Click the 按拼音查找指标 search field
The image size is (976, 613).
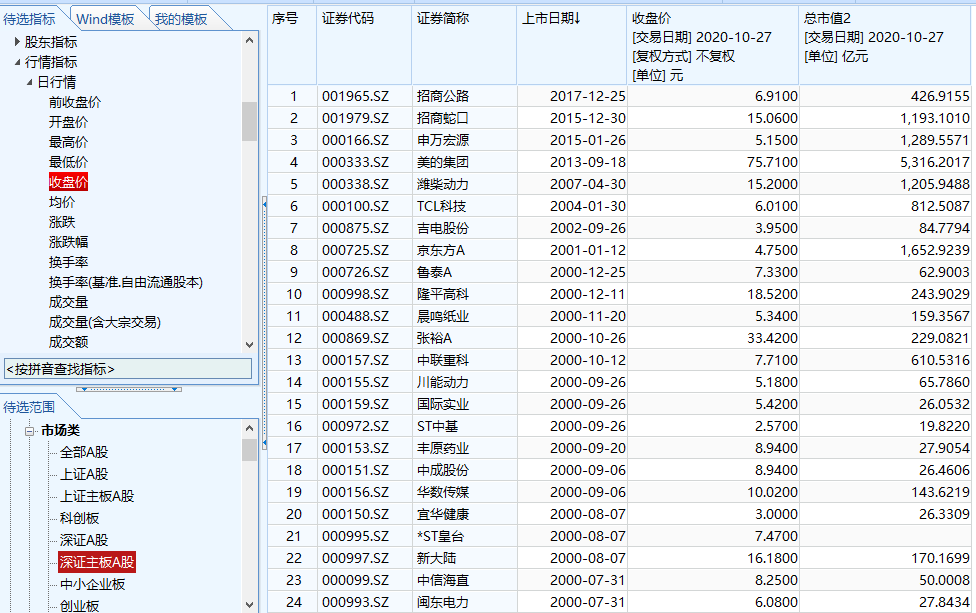pyautogui.click(x=128, y=369)
